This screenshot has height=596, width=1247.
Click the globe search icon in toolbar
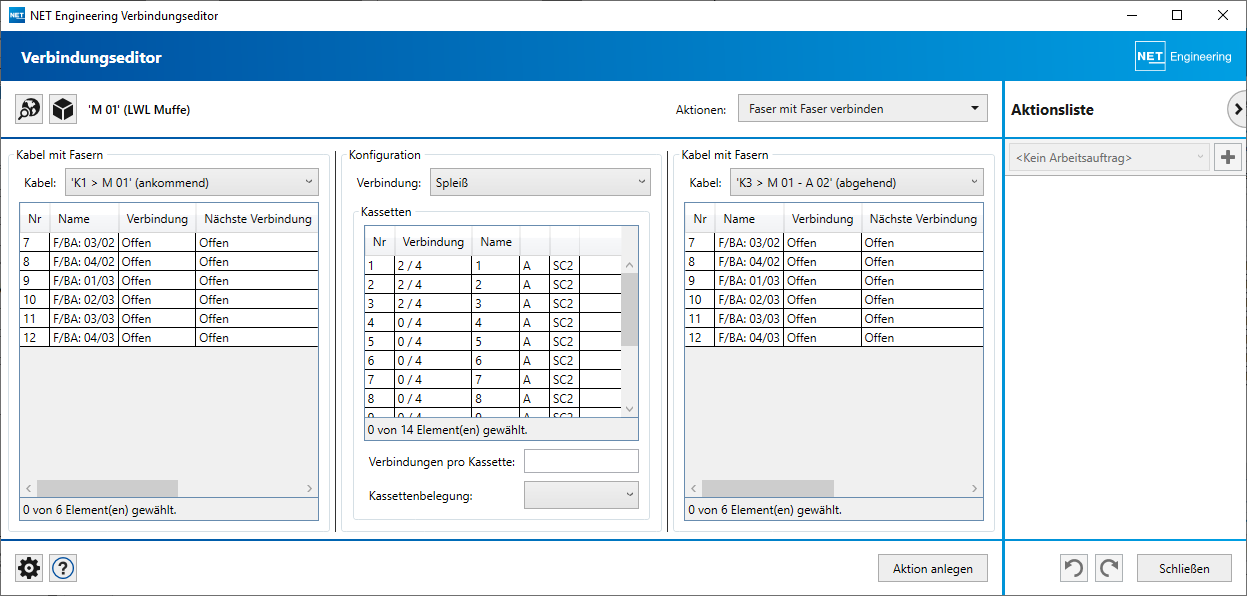[29, 109]
